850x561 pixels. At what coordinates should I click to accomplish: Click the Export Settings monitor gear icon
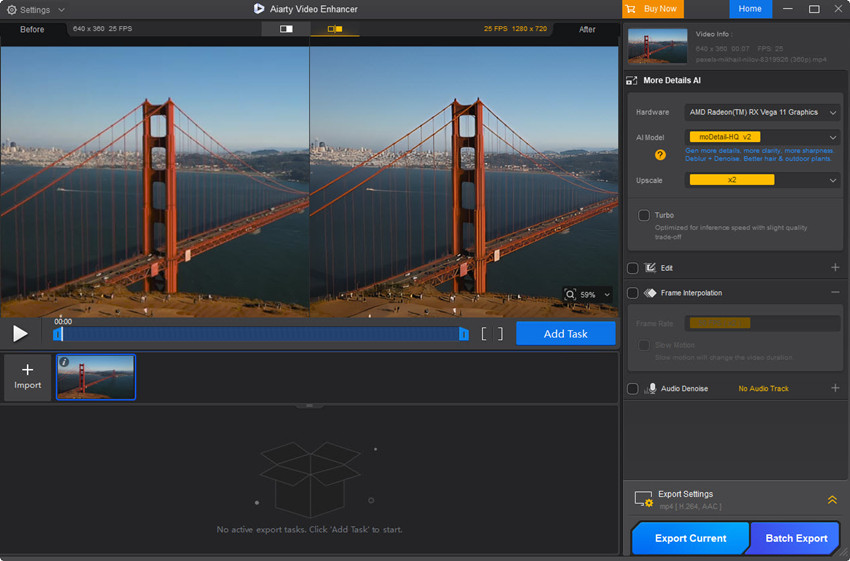coord(643,499)
